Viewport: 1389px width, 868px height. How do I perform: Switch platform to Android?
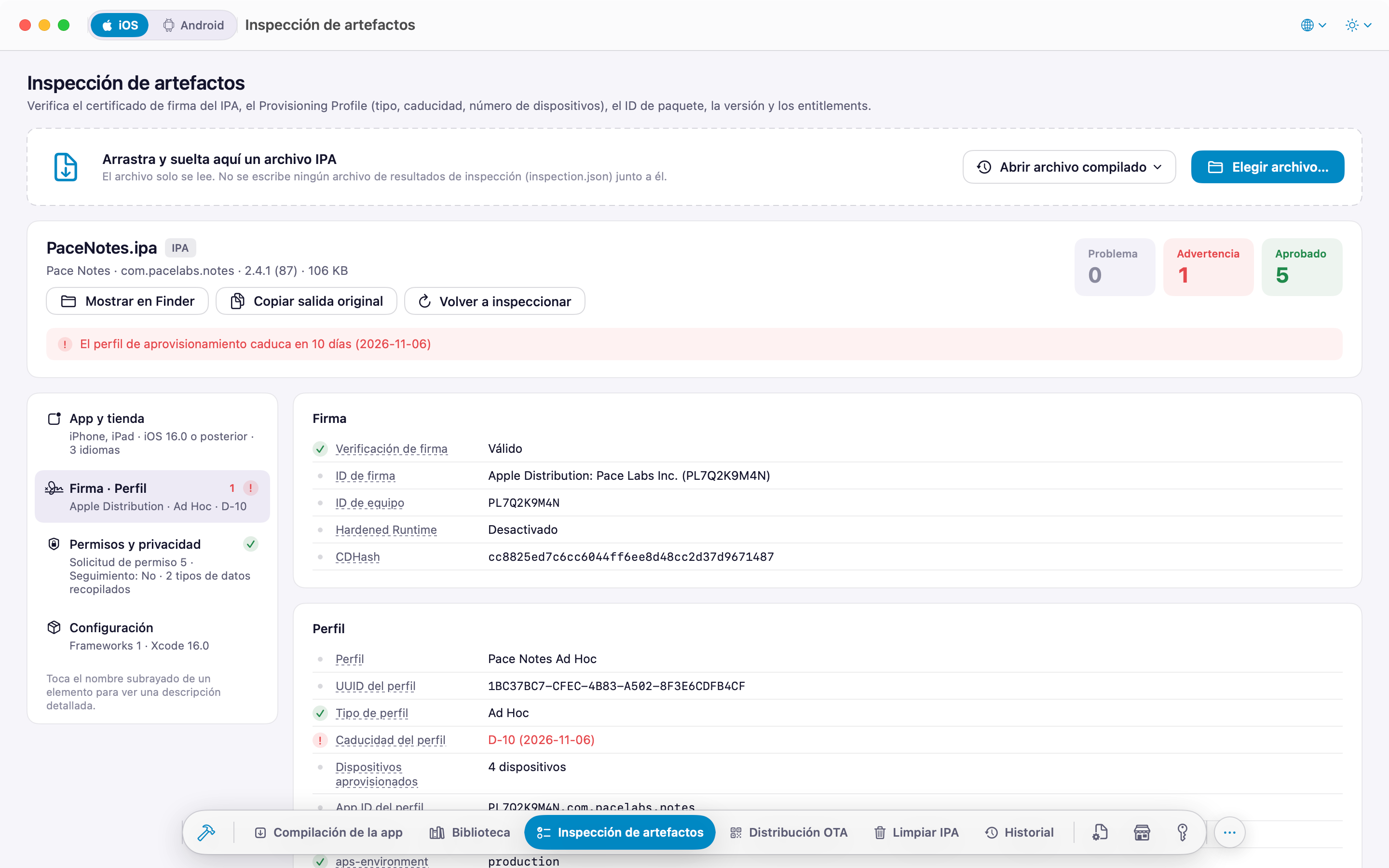[x=193, y=25]
